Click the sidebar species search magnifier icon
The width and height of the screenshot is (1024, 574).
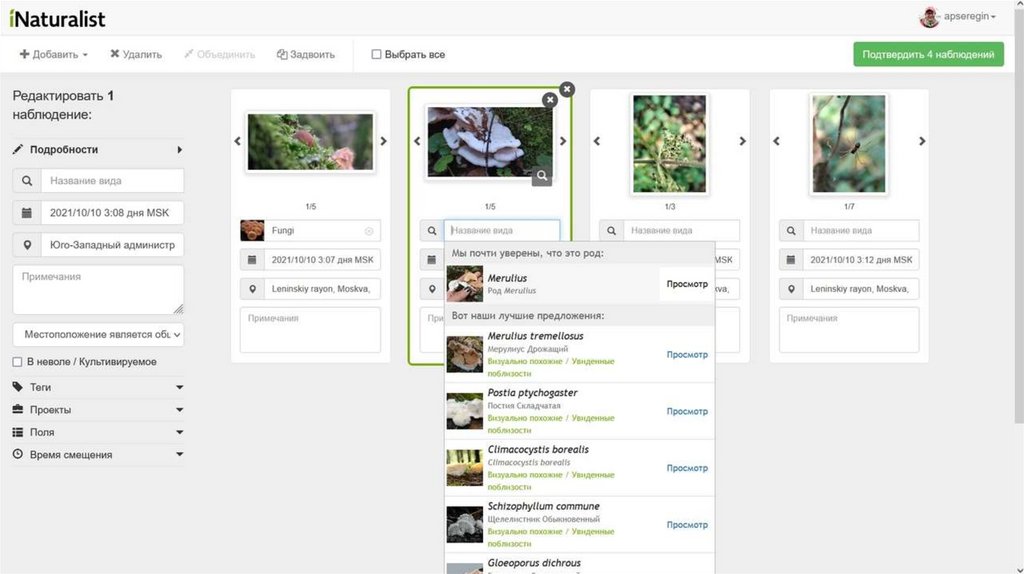27,181
